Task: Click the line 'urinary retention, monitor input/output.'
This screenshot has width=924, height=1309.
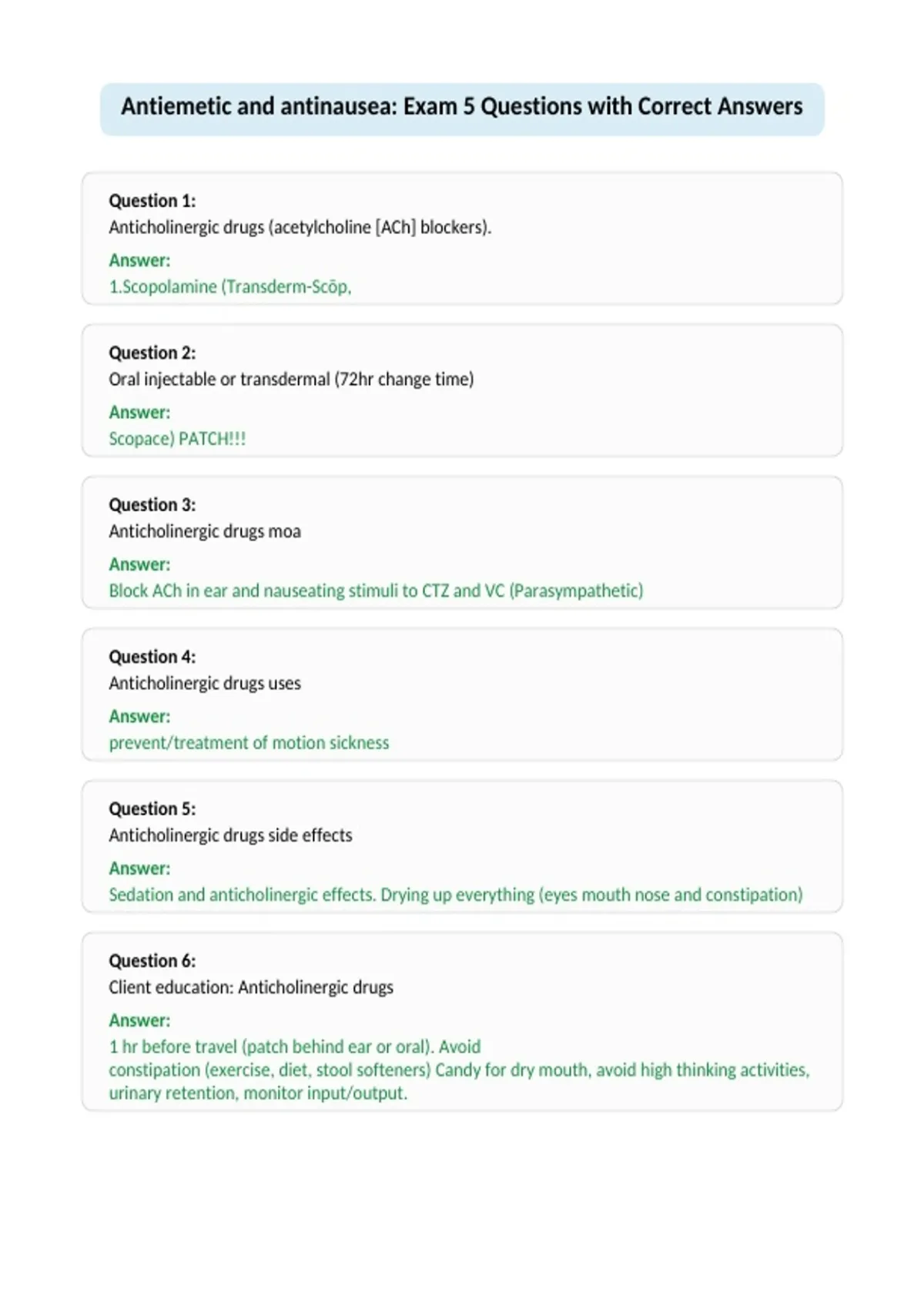Action: [x=258, y=1093]
